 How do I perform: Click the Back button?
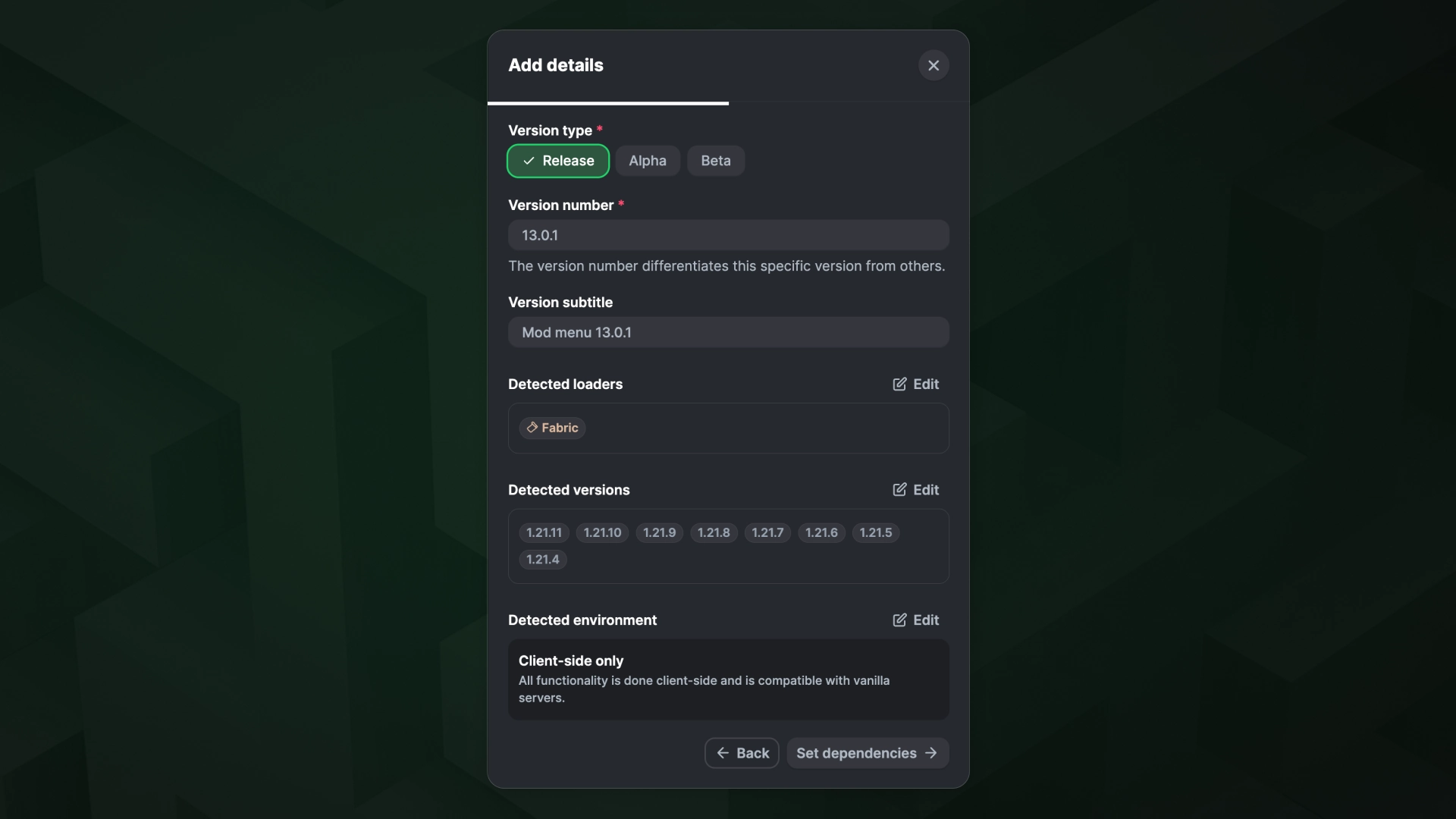[741, 753]
